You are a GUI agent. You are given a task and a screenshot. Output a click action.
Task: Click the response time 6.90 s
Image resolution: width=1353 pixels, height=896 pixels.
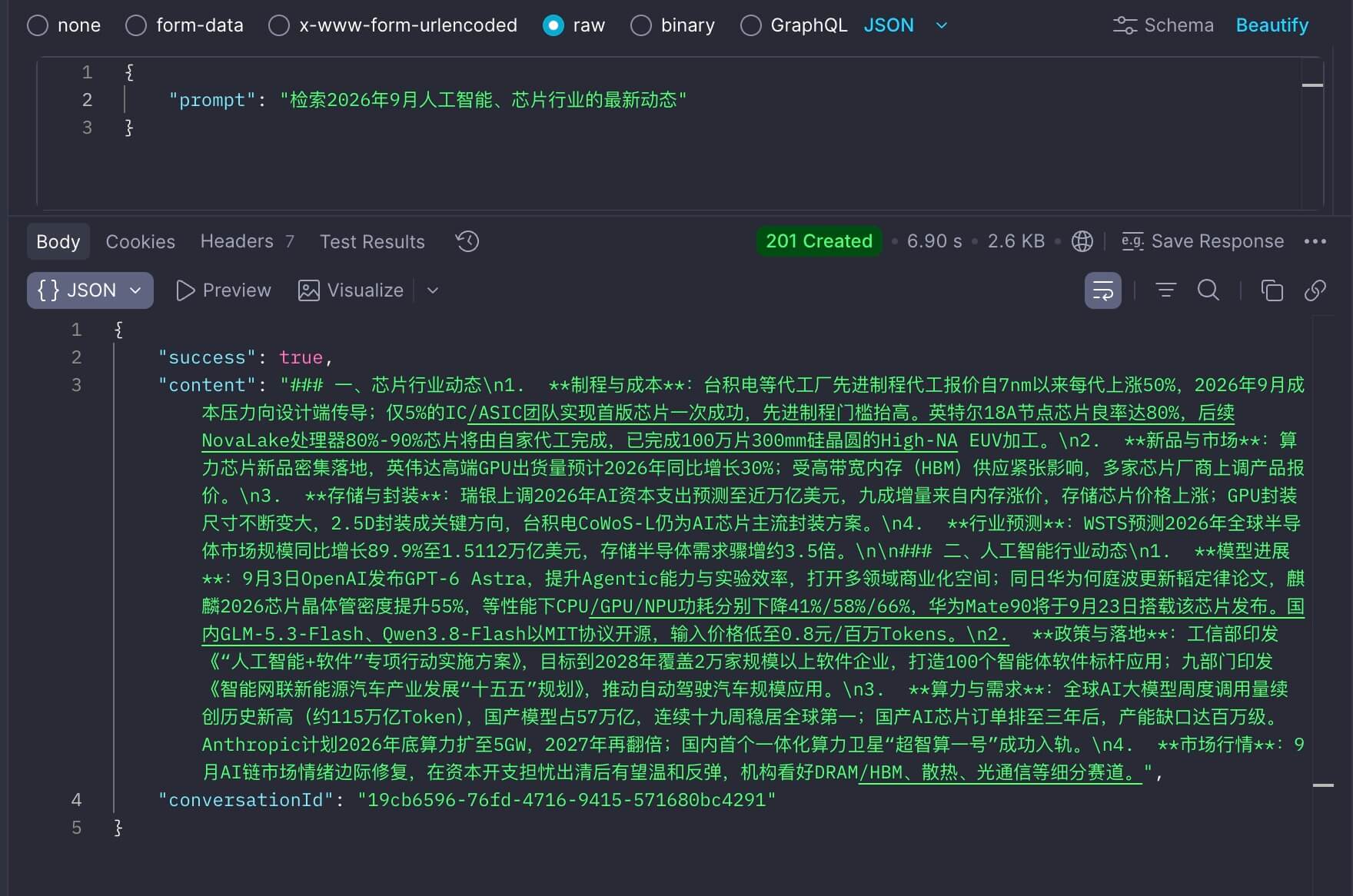pyautogui.click(x=934, y=241)
